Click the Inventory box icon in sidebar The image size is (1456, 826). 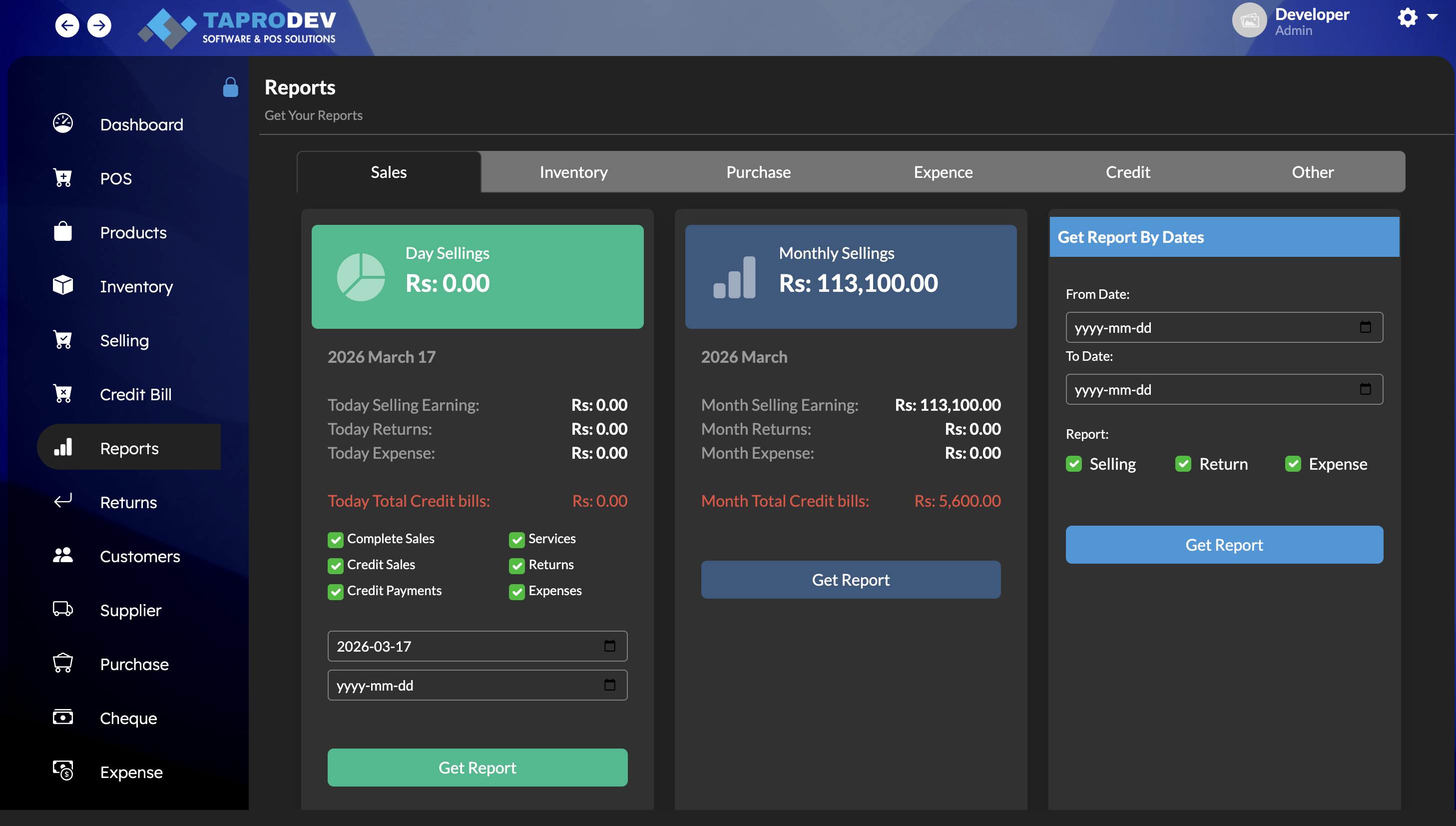pos(62,286)
